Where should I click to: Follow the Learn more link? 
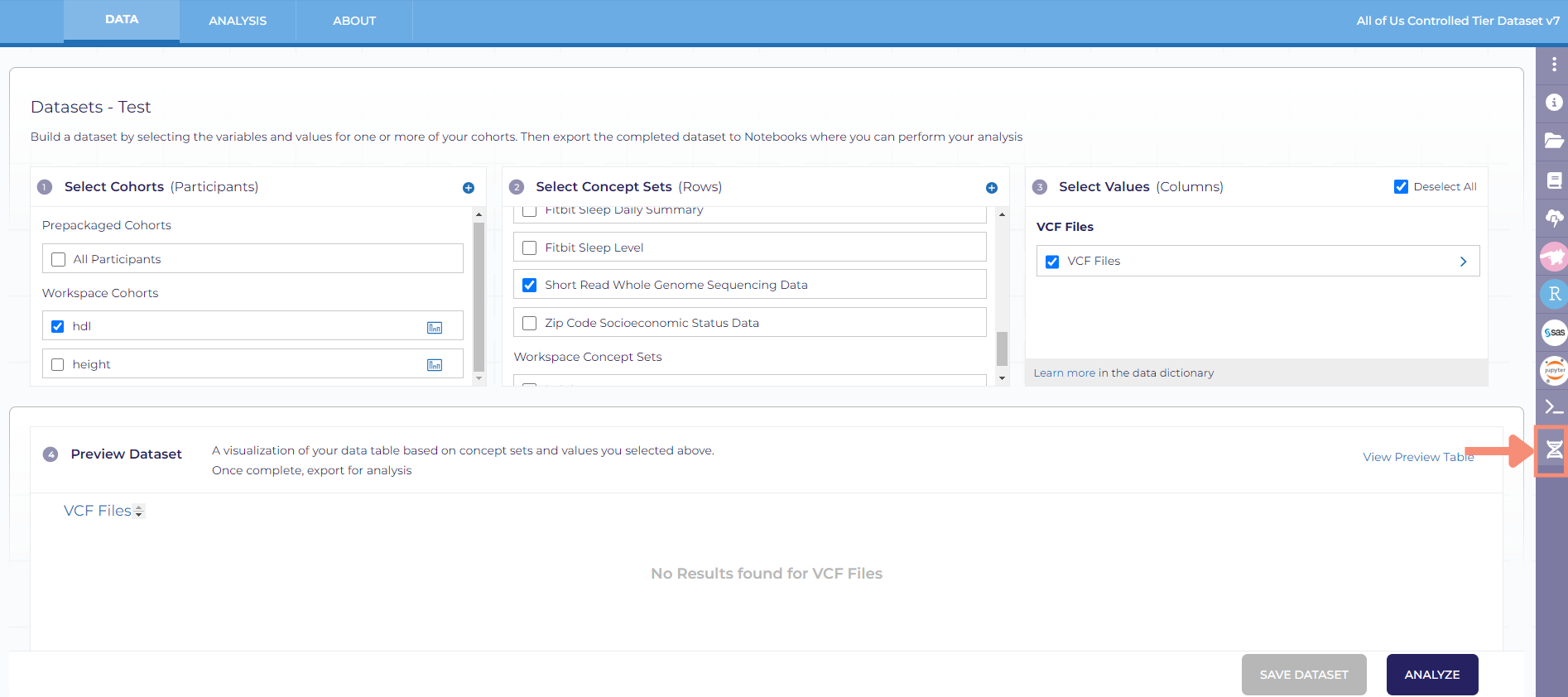coord(1064,373)
